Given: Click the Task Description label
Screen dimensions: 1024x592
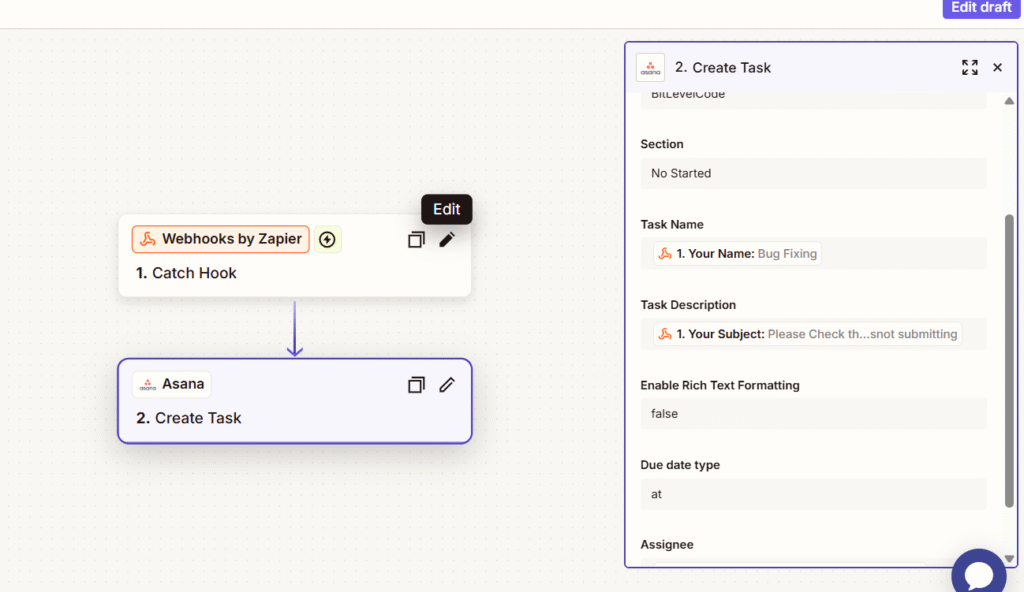Looking at the screenshot, I should click(688, 304).
